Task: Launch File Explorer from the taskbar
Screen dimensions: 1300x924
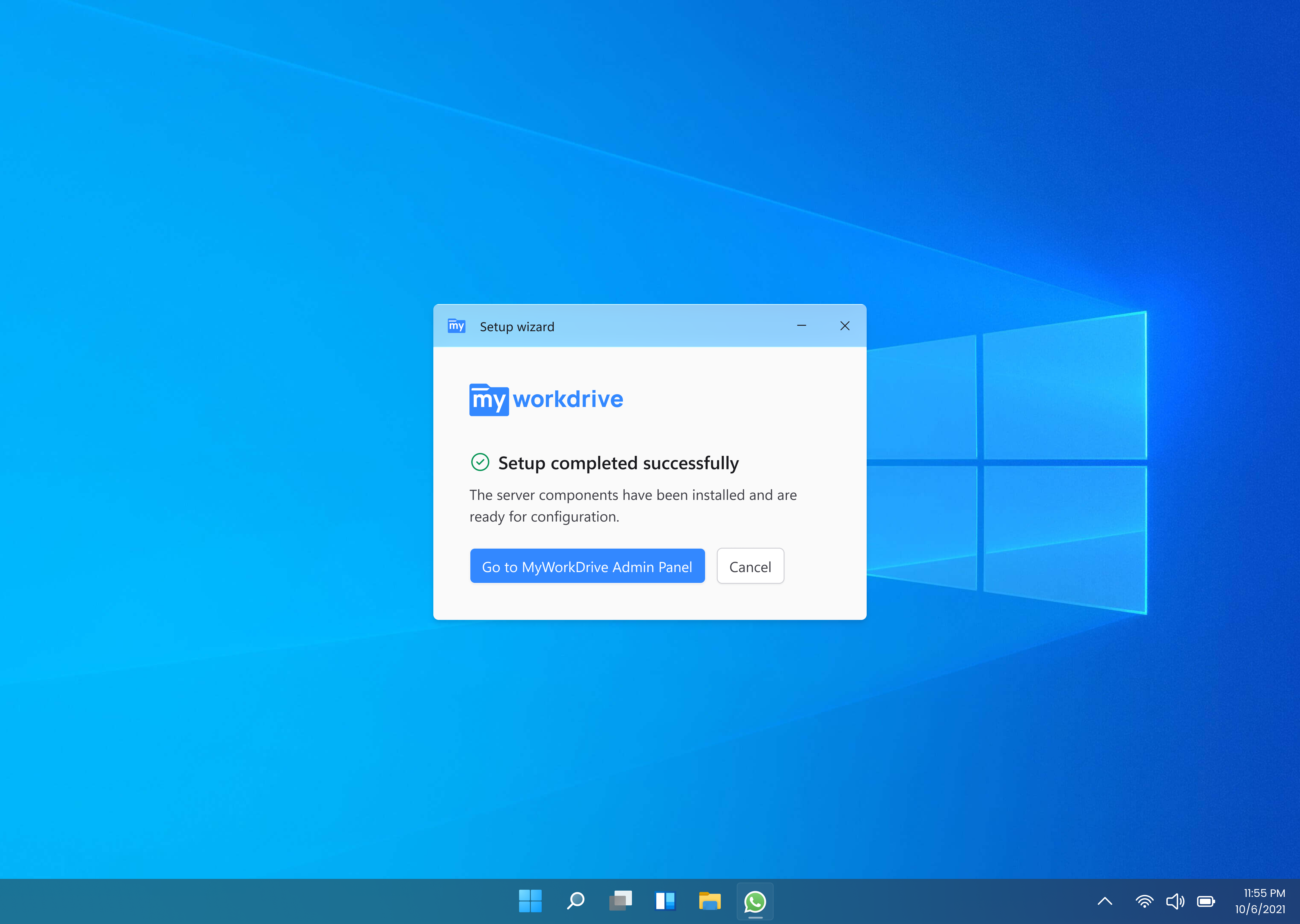Action: [x=710, y=901]
